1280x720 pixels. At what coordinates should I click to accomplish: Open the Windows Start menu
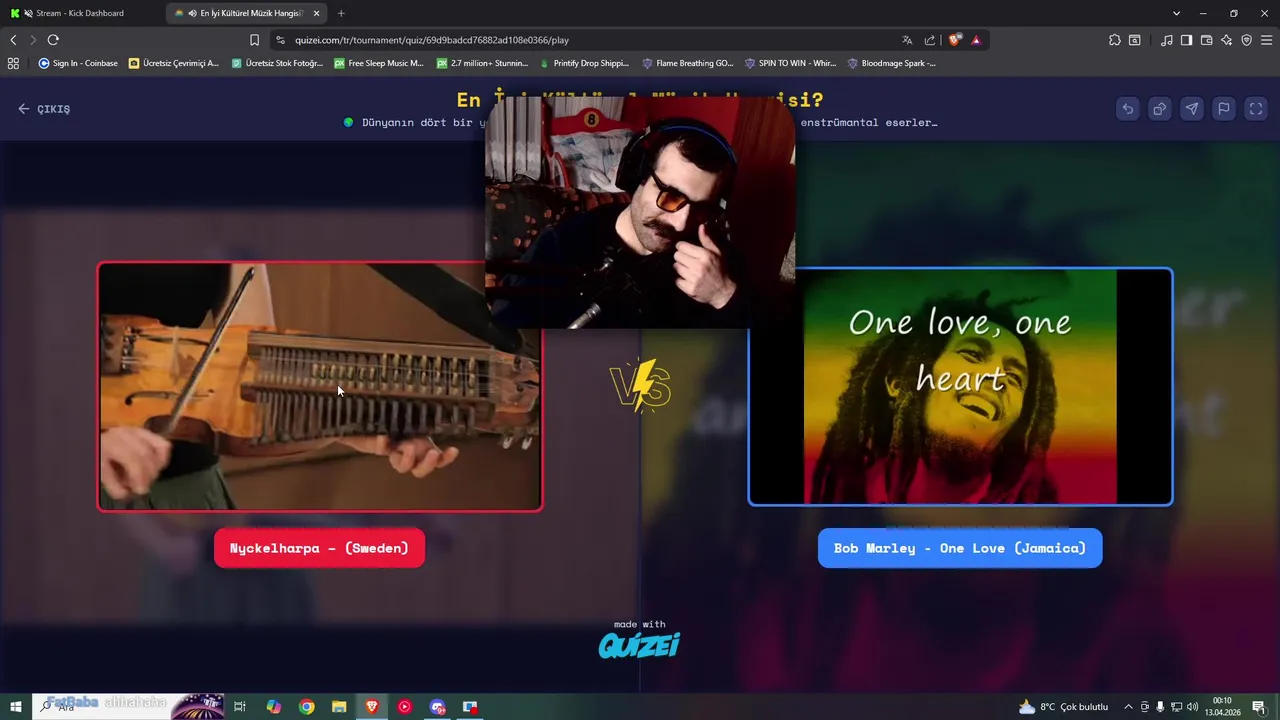(15, 707)
